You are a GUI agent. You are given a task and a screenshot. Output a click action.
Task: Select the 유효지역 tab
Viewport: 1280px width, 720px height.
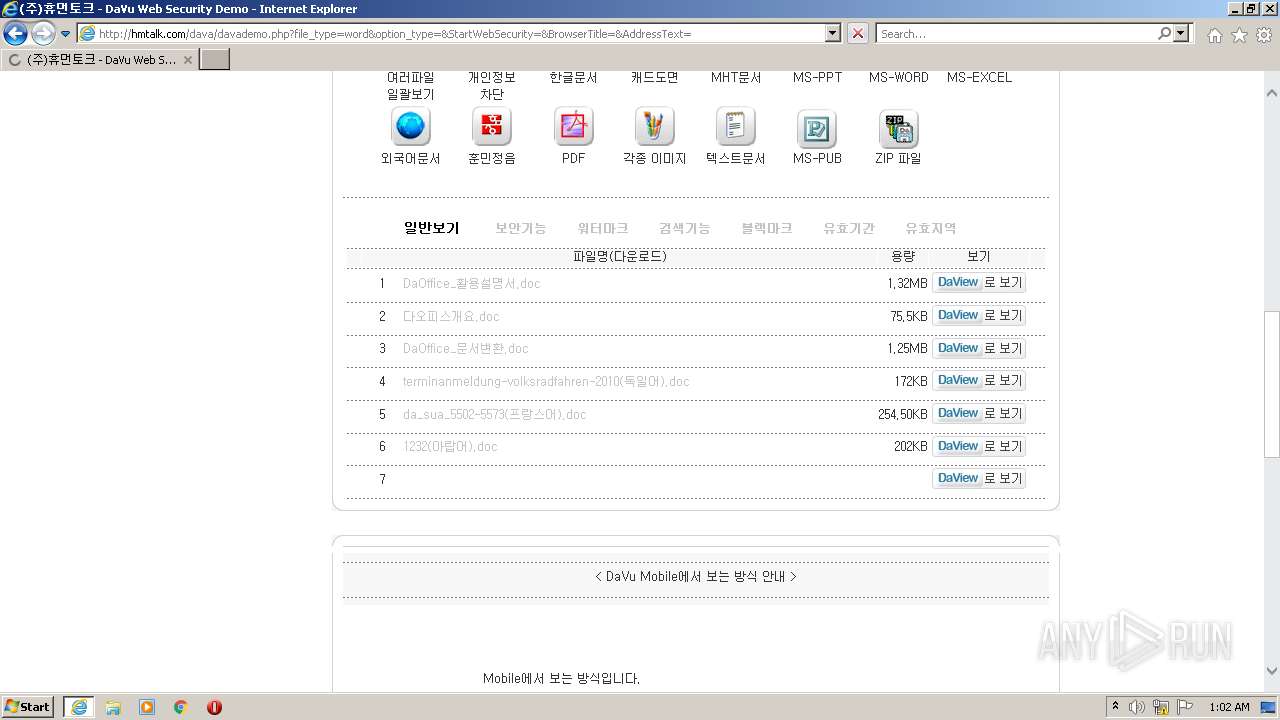[x=931, y=228]
